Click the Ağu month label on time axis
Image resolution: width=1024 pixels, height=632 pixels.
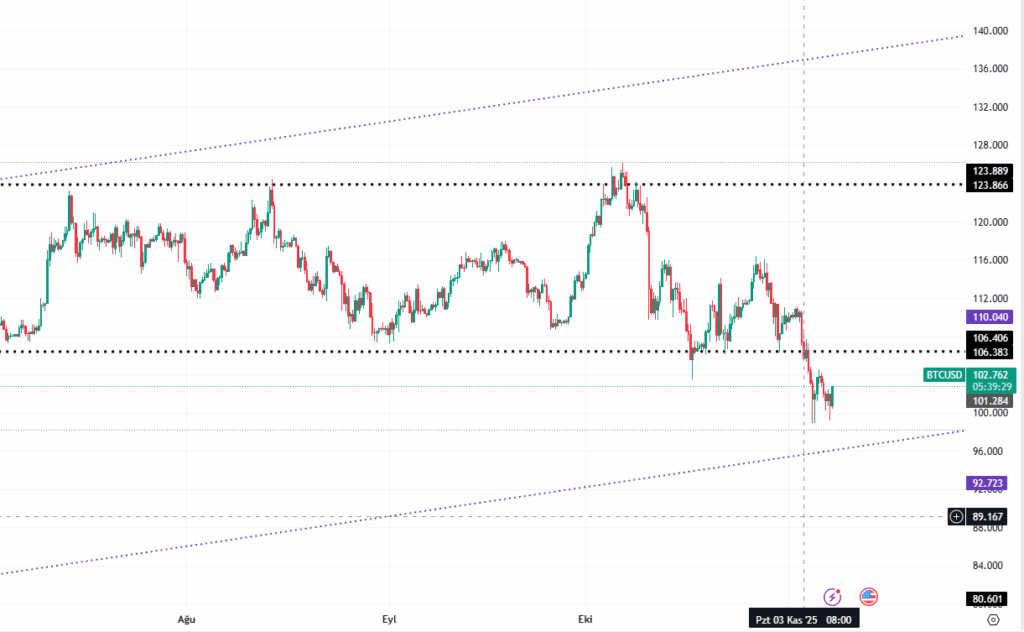coord(184,620)
